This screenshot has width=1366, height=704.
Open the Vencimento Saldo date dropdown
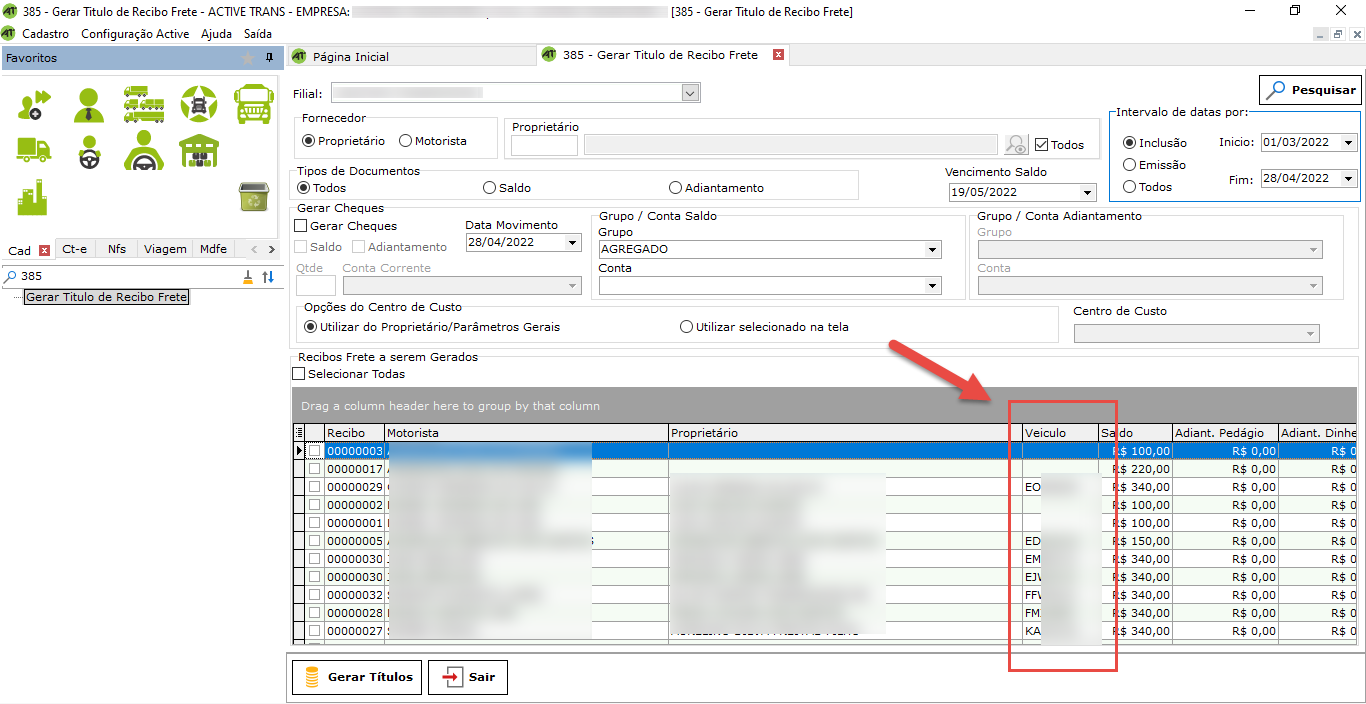tap(1087, 192)
